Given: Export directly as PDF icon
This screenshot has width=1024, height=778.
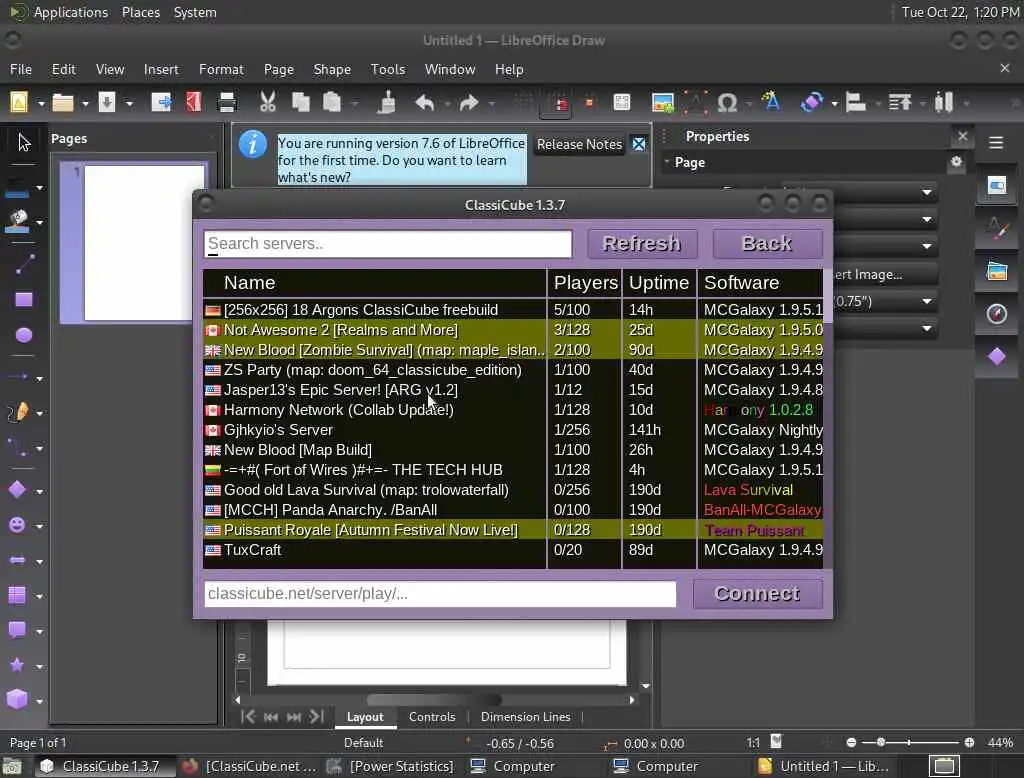Looking at the screenshot, I should pyautogui.click(x=193, y=103).
